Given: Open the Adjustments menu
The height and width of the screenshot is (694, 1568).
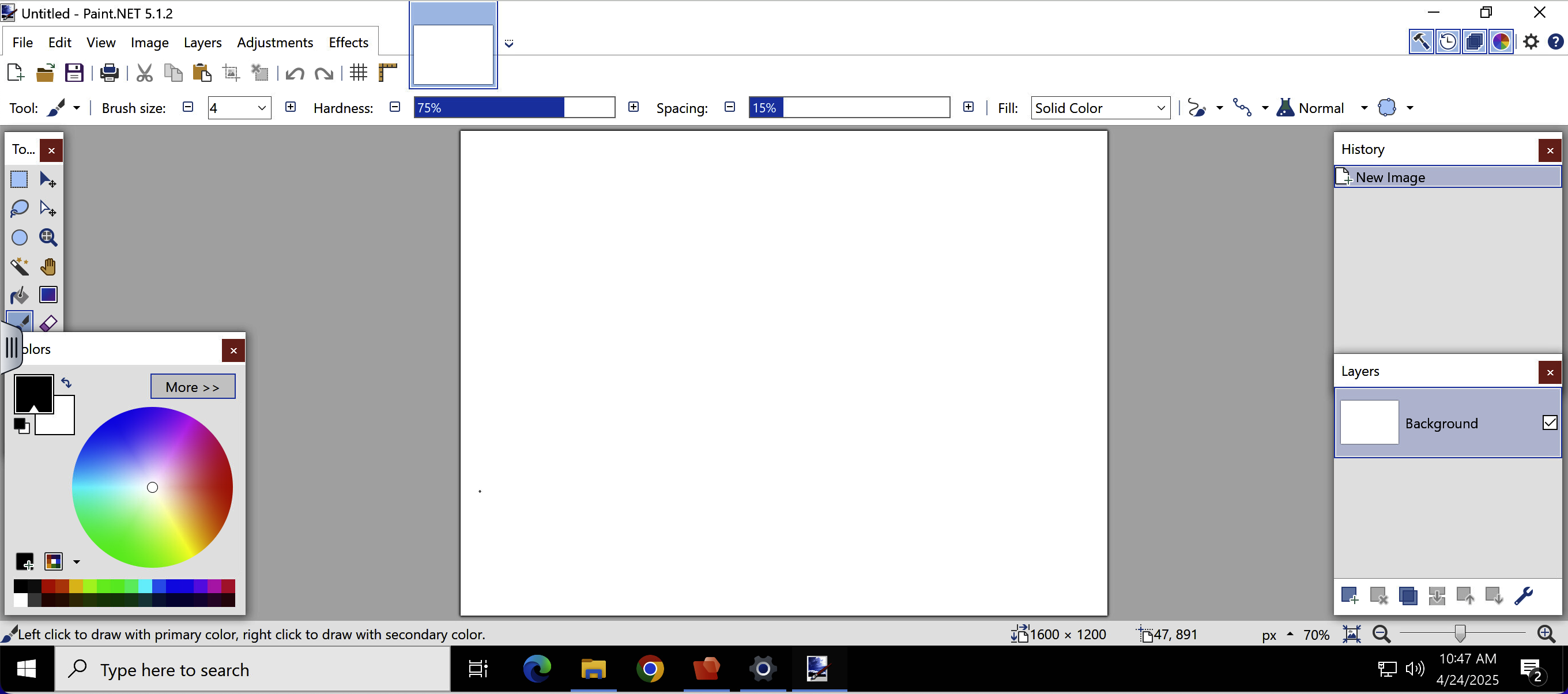Looking at the screenshot, I should point(274,42).
